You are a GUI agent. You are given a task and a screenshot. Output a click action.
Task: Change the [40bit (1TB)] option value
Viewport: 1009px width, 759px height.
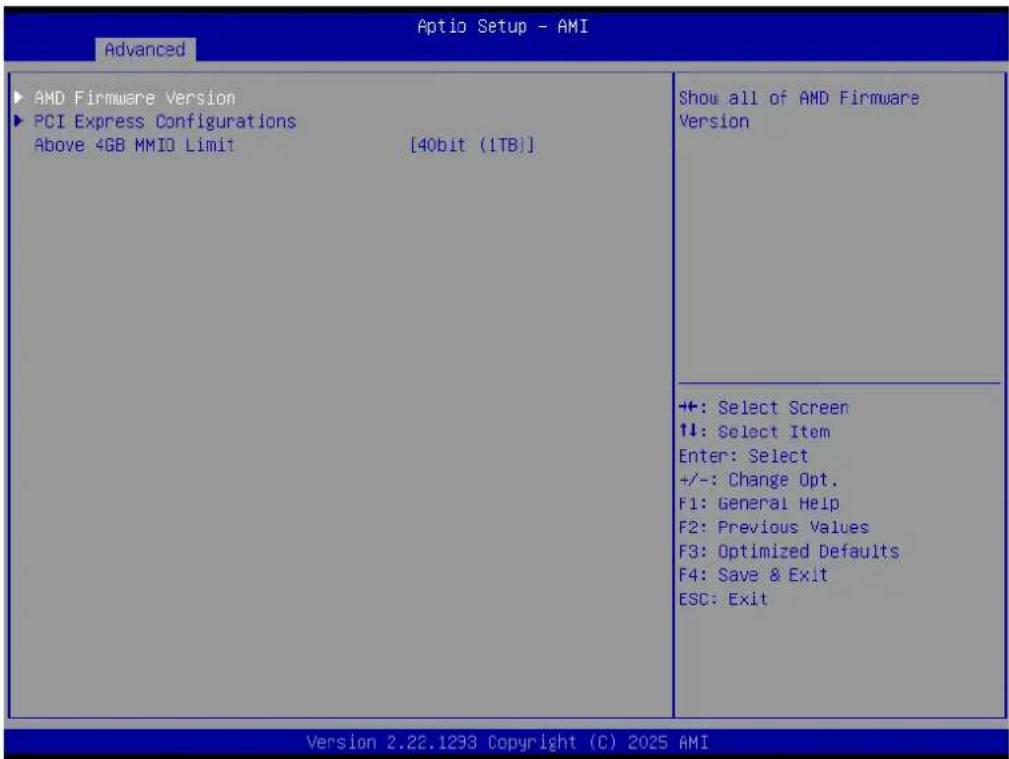(472, 145)
